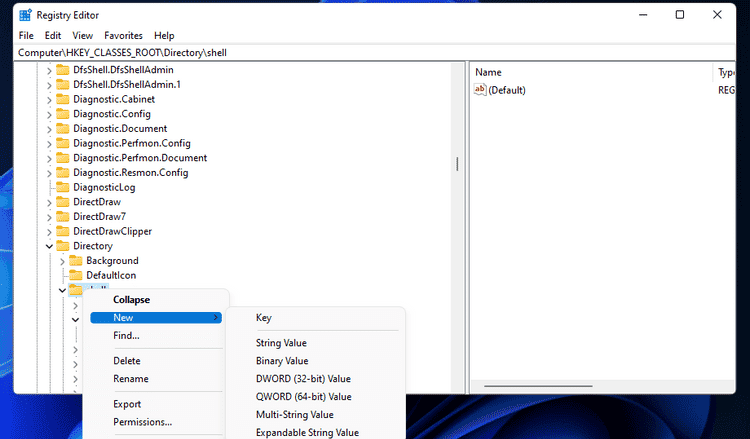Viewport: 750px width, 439px height.
Task: Select the Diagnostic.Cabinet key label
Action: (114, 99)
